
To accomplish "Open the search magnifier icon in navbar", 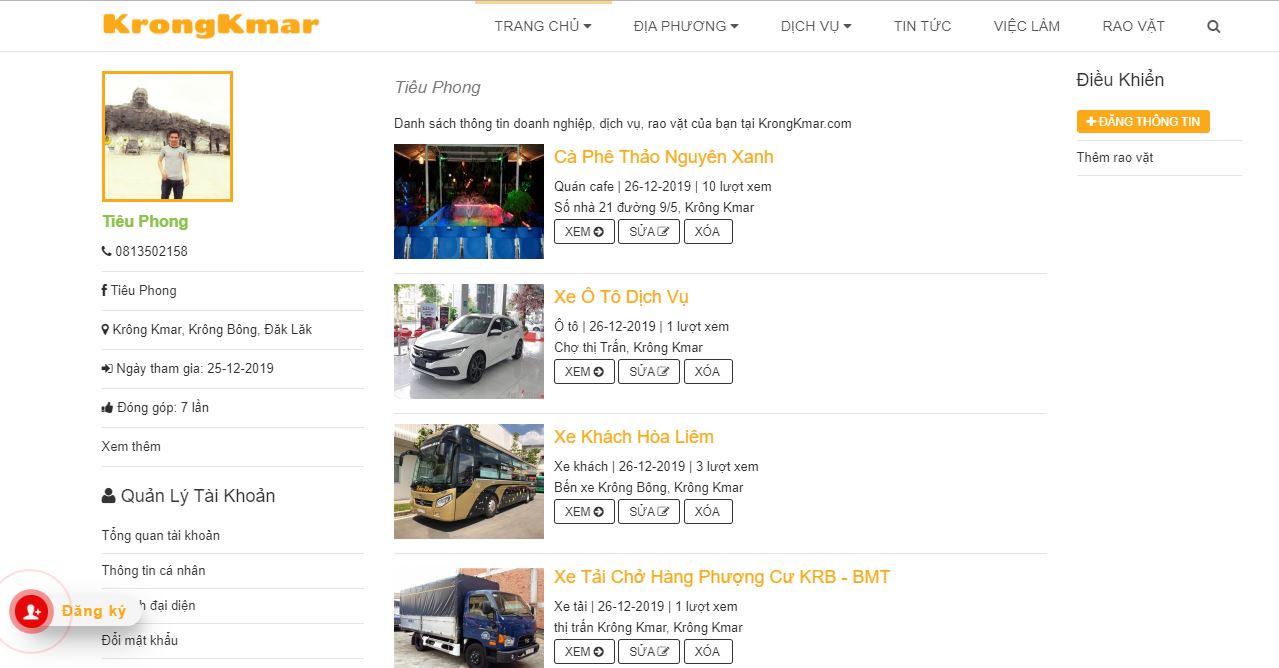I will [x=1214, y=27].
